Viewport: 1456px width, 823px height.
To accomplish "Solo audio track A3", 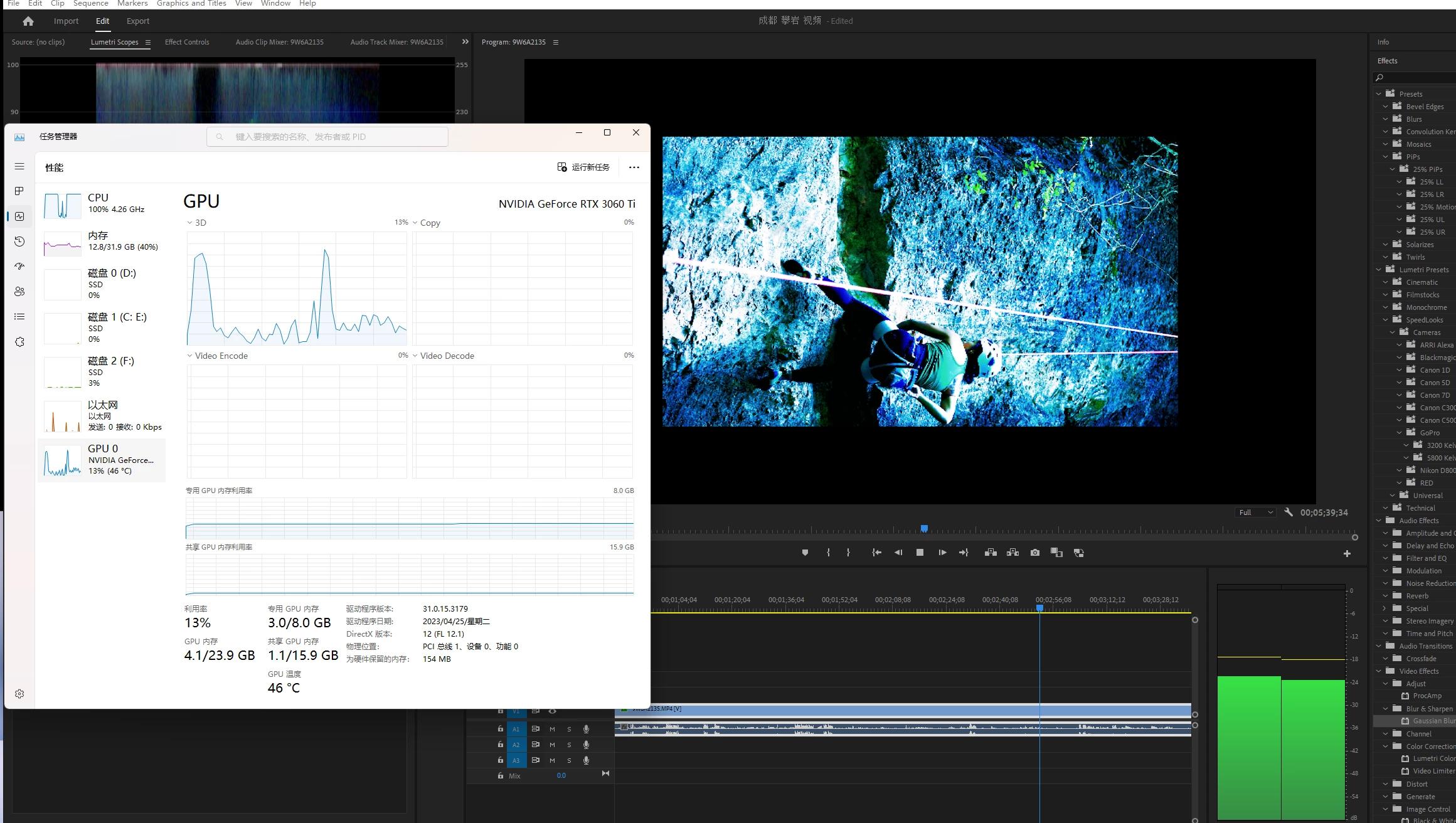I will point(569,760).
